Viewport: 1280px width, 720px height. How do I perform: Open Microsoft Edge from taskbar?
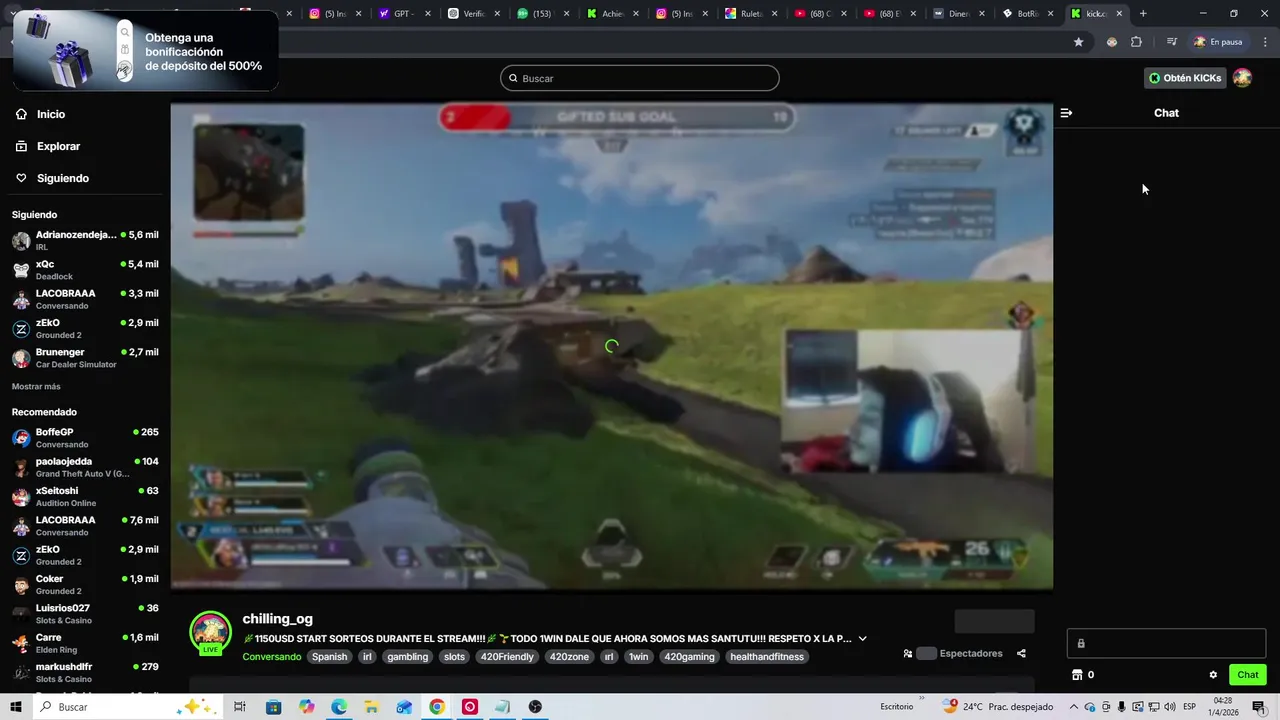tap(339, 707)
